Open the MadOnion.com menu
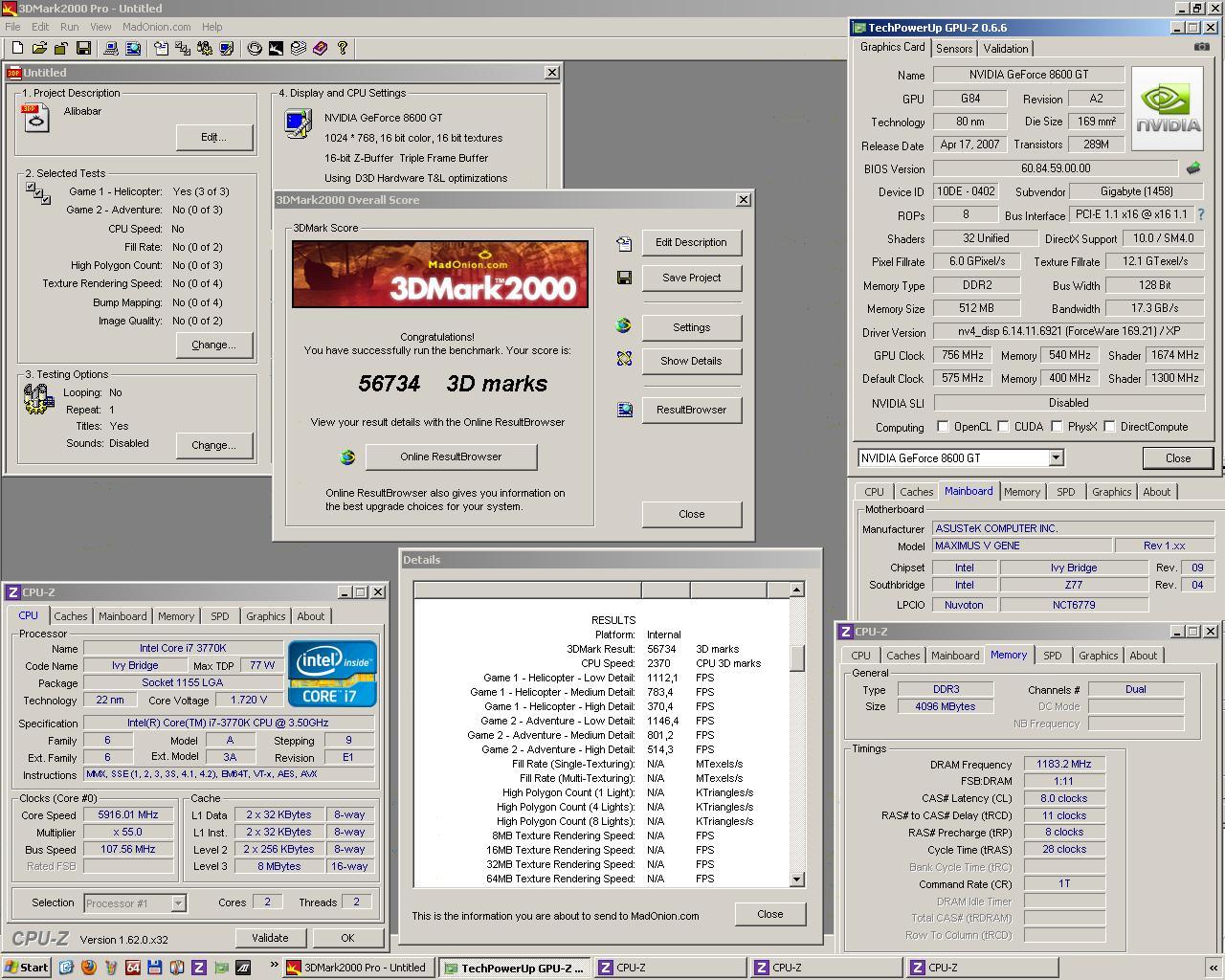This screenshot has width=1225, height=980. 156,27
